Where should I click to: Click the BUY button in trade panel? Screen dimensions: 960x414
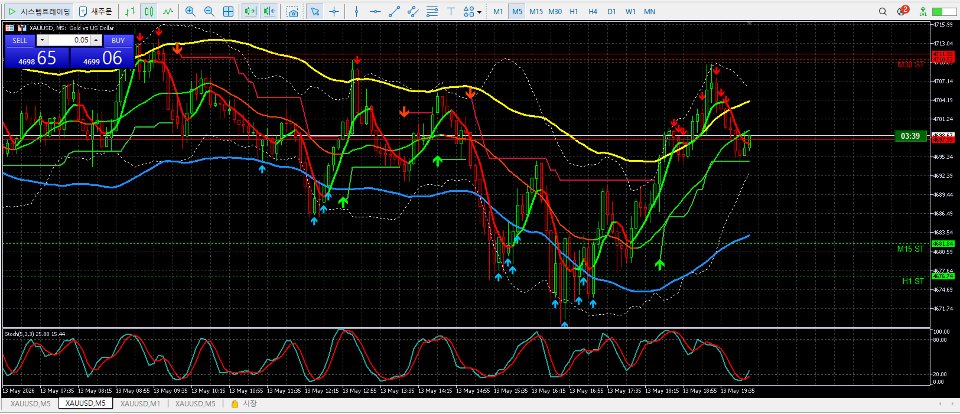click(x=118, y=40)
